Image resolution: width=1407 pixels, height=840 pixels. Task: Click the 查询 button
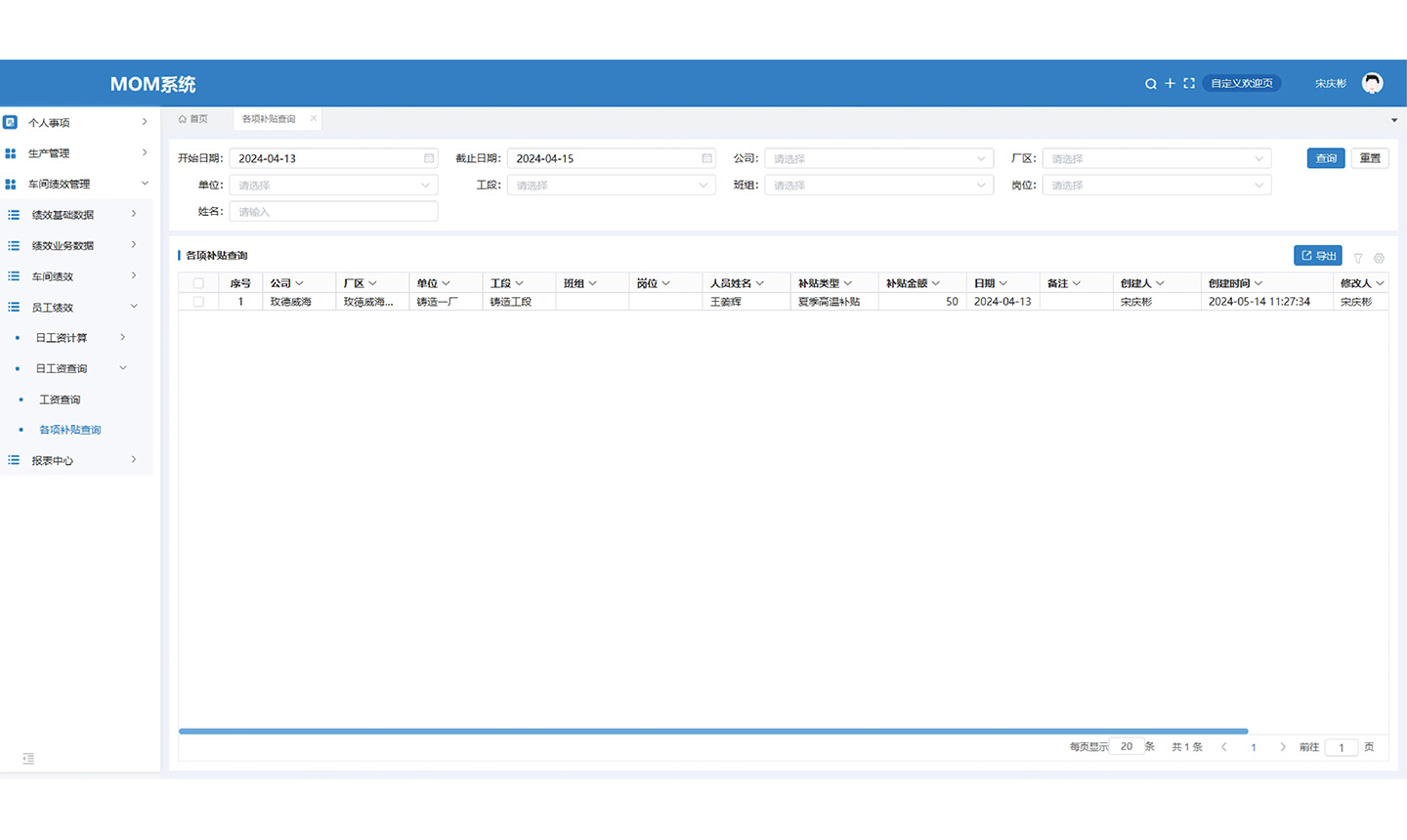click(1325, 158)
